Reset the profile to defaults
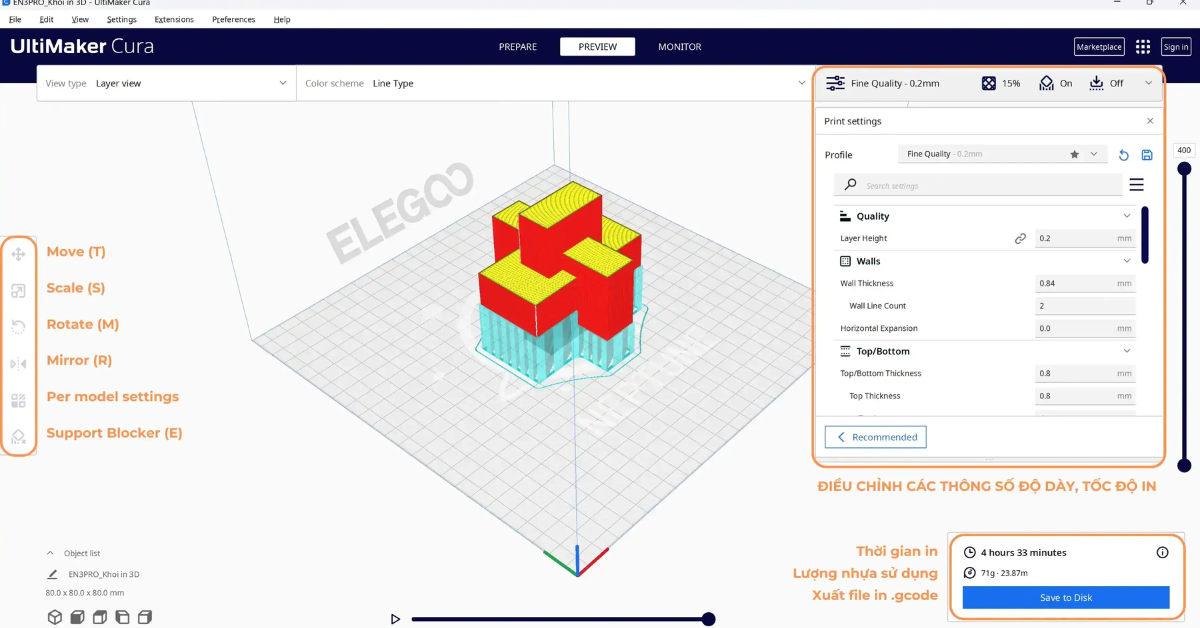Viewport: 1200px width, 628px height. coord(1123,154)
